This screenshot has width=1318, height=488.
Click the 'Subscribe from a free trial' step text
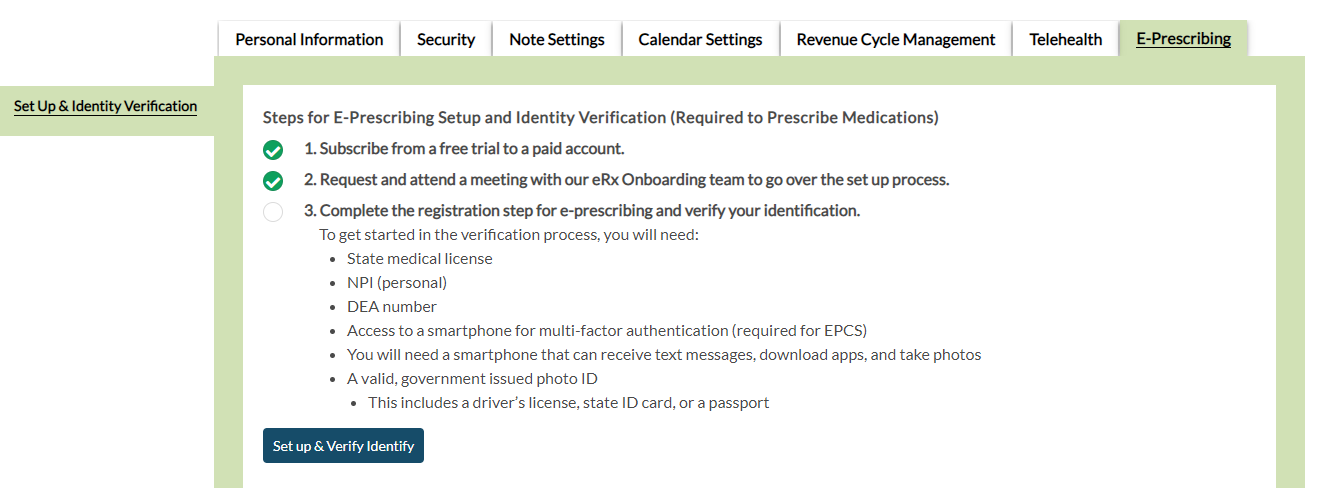[x=464, y=149]
